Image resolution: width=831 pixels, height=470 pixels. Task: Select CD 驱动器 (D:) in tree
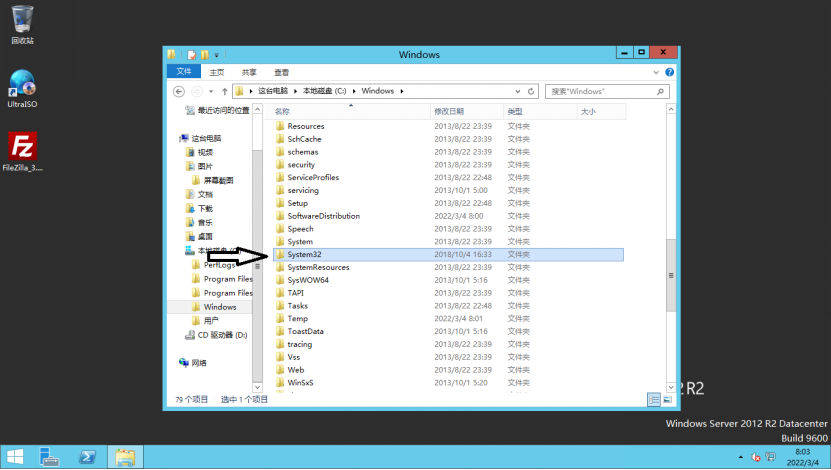[x=216, y=335]
